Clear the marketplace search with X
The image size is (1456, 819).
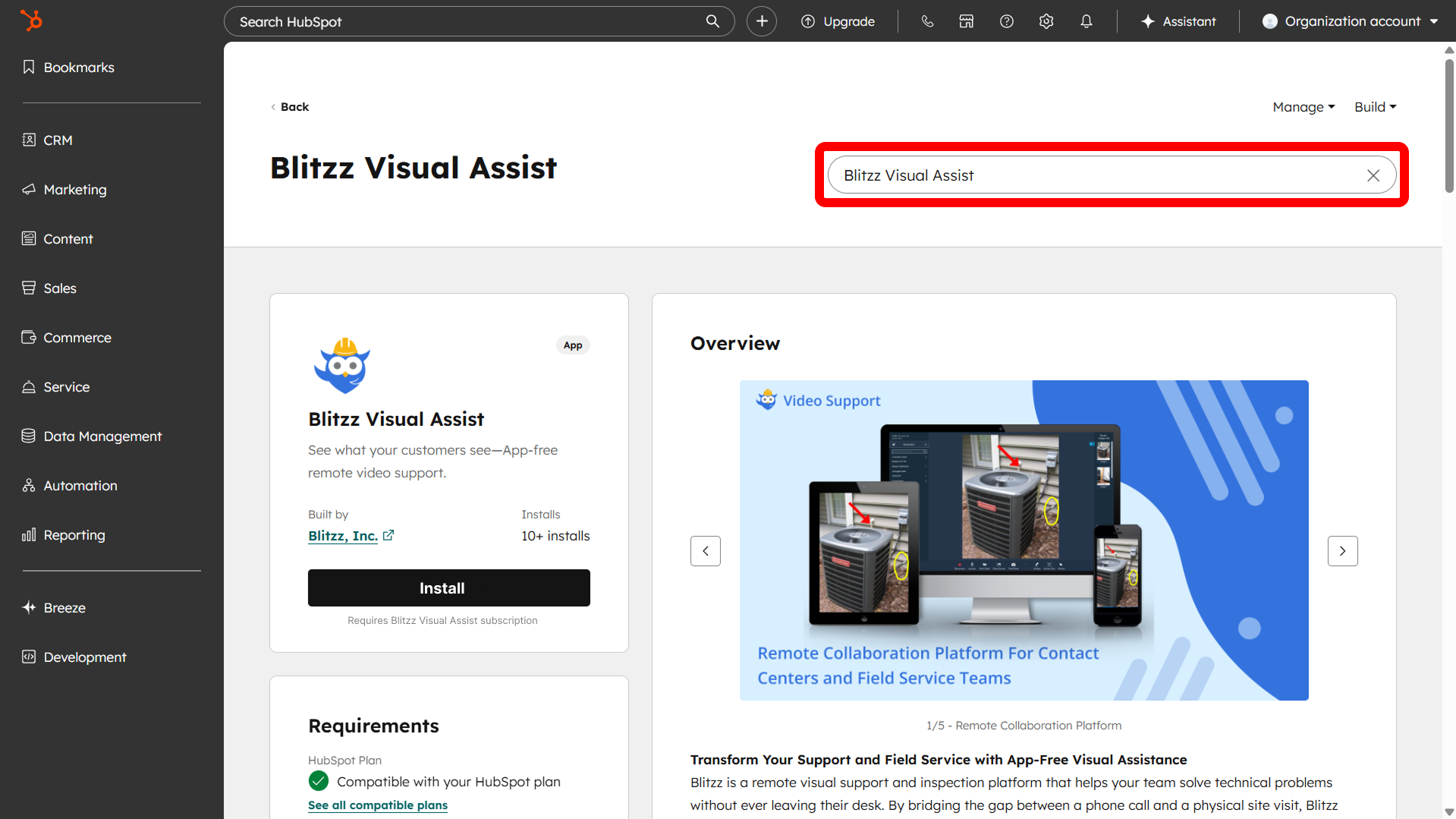1373,175
